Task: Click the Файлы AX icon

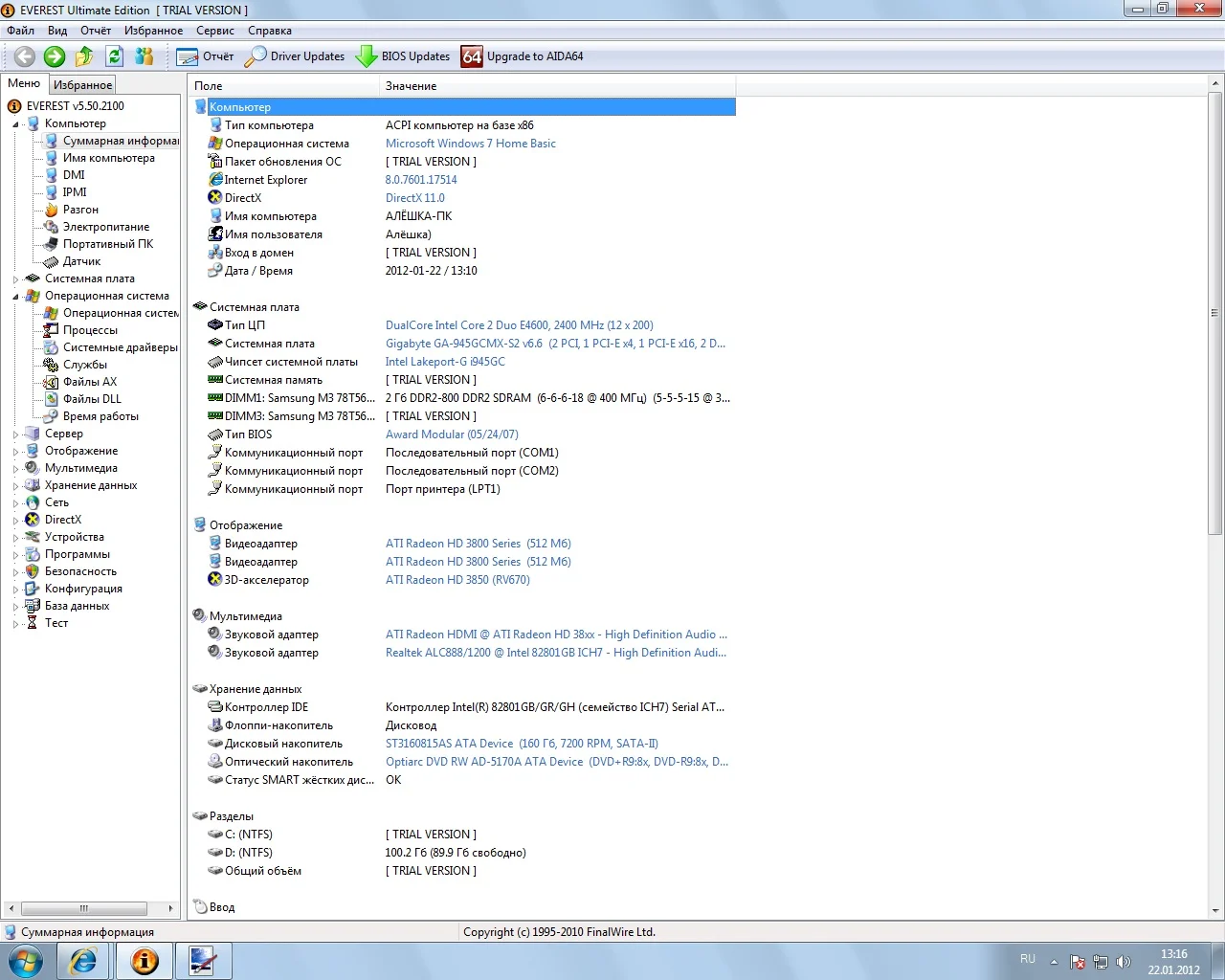Action: coord(52,382)
